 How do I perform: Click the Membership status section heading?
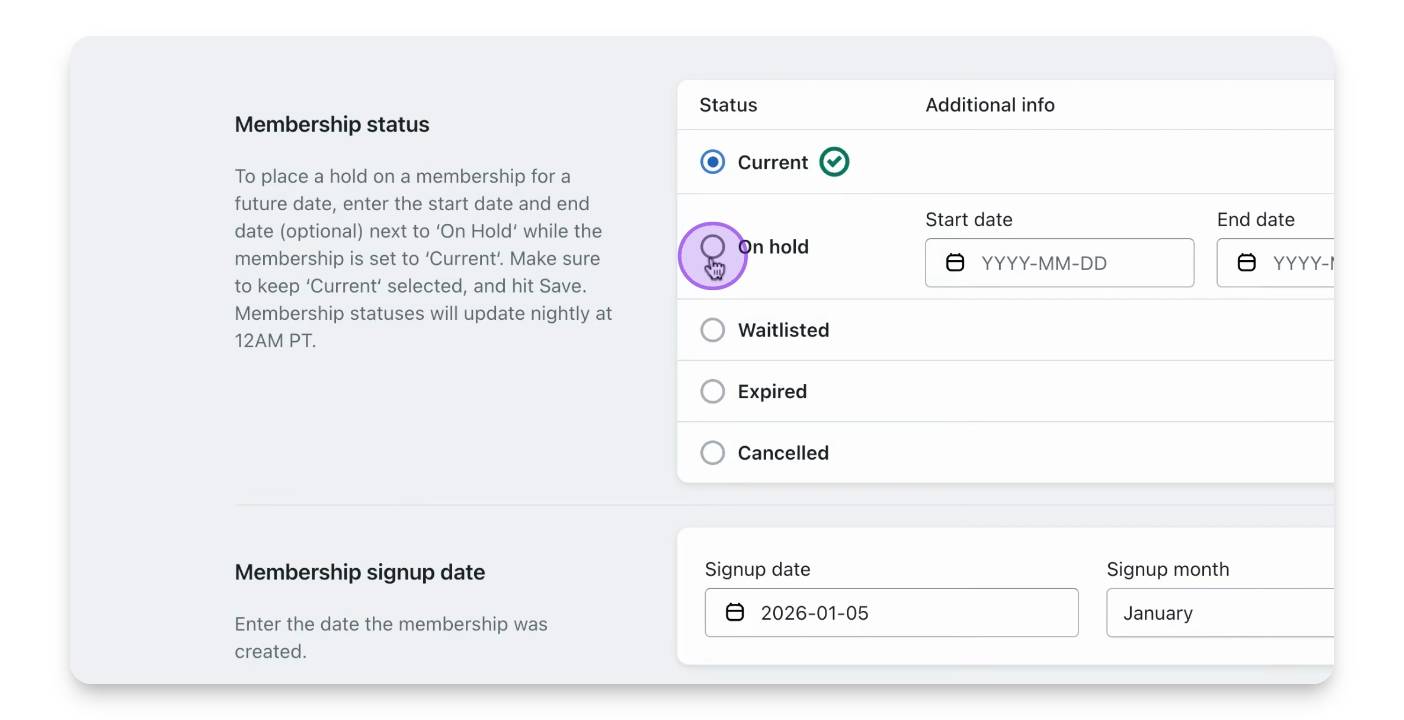[332, 125]
